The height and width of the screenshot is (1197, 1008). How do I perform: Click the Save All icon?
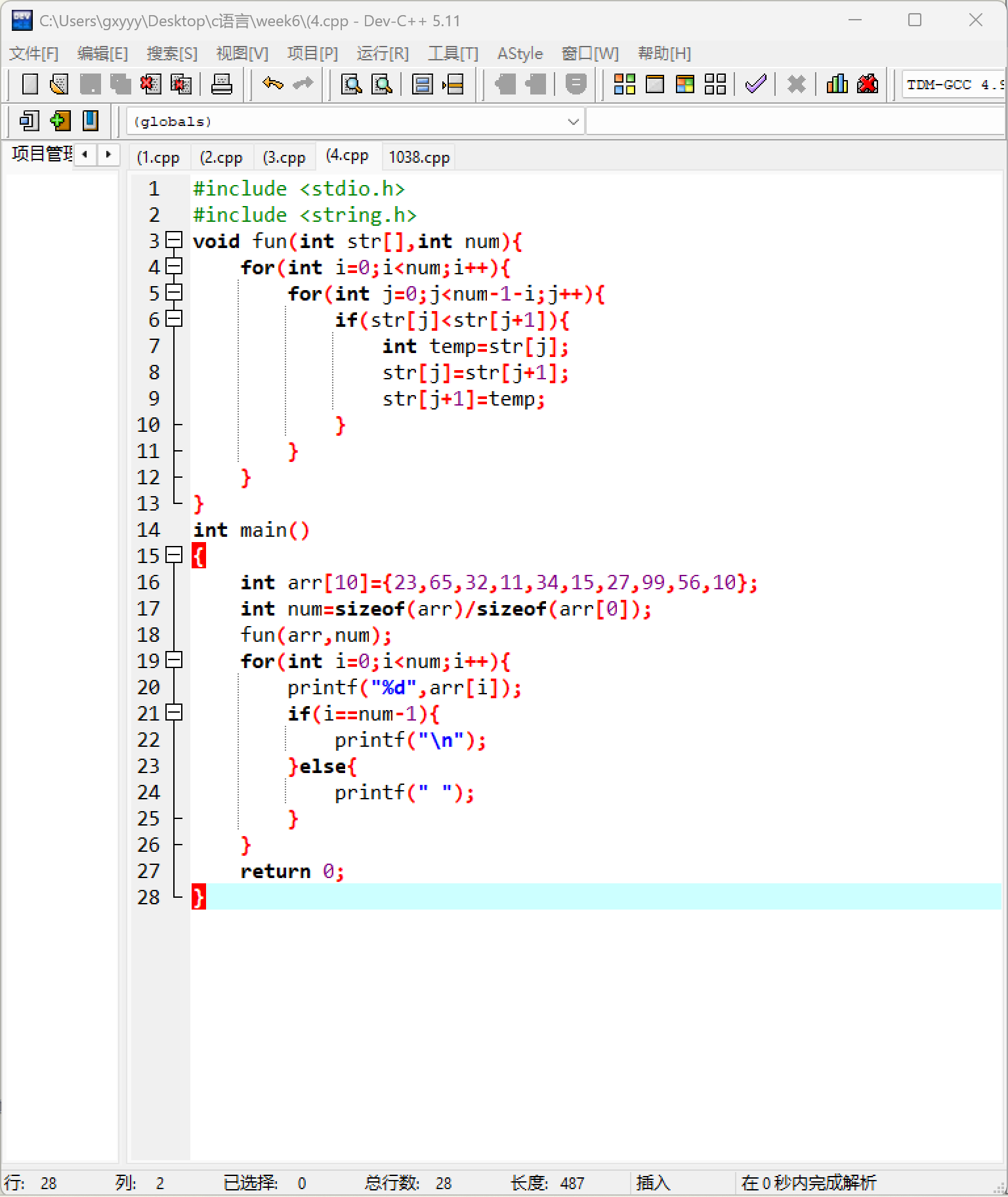(x=120, y=84)
